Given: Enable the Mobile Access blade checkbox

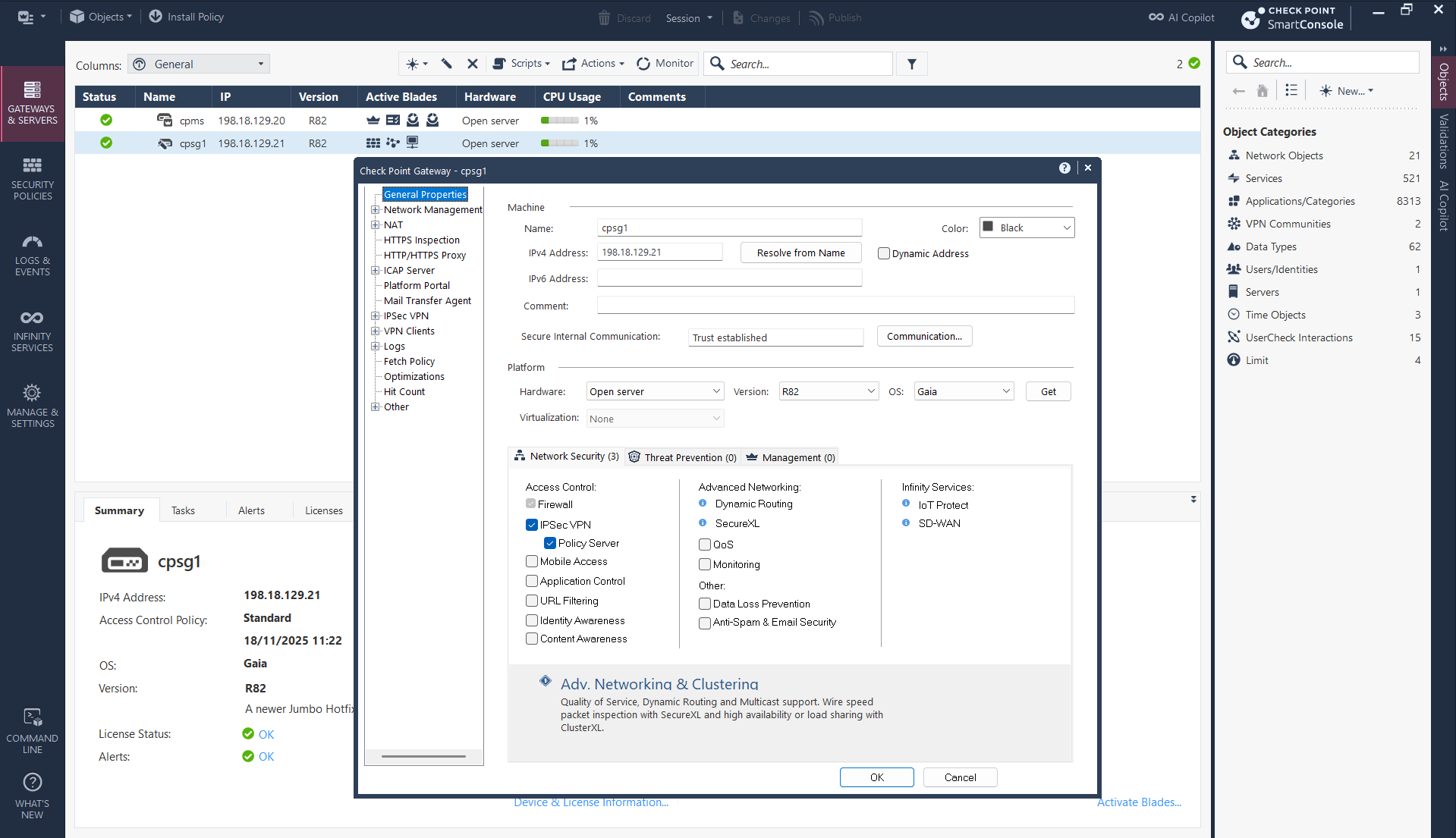Looking at the screenshot, I should pos(532,562).
